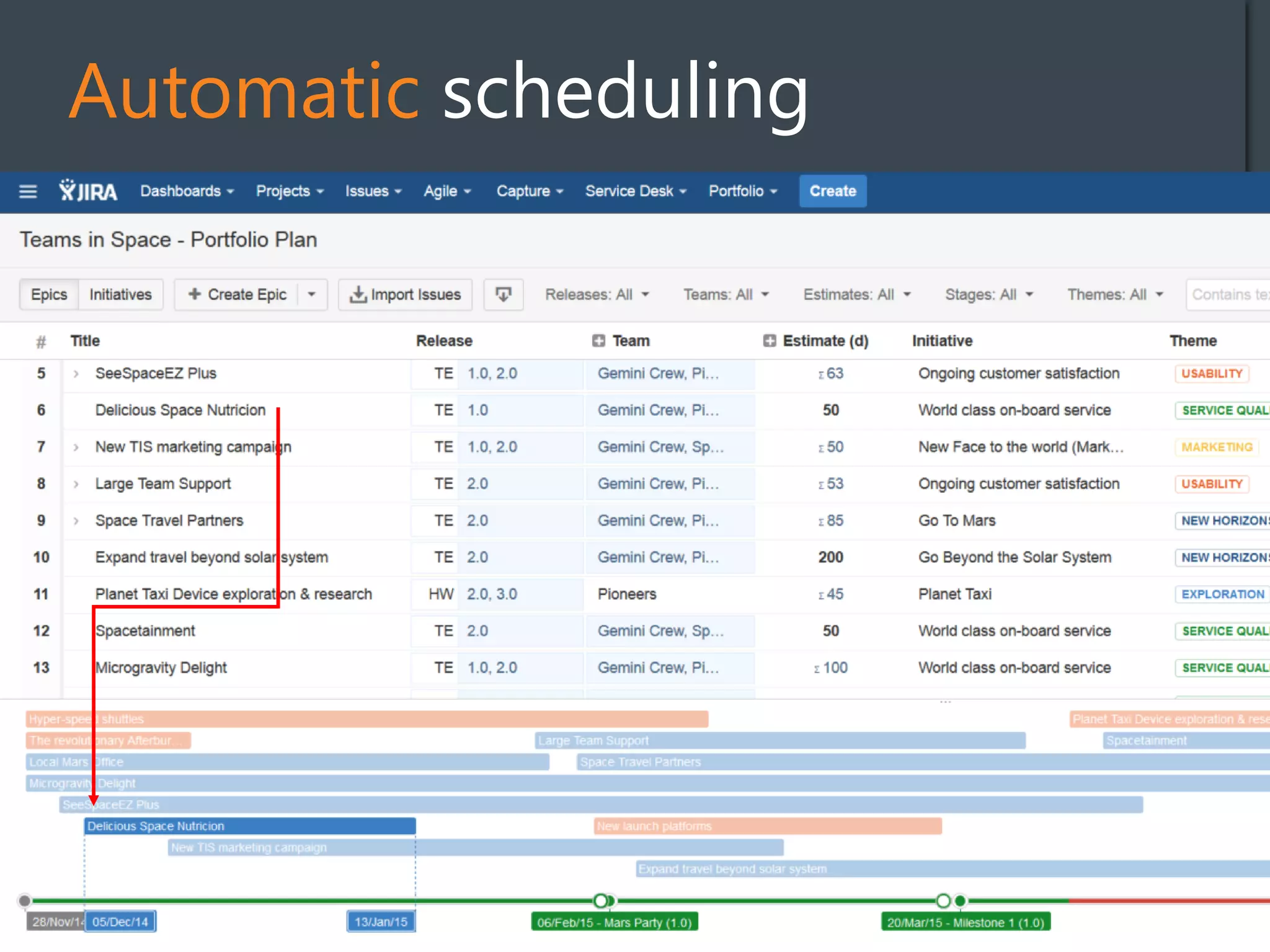Select Expand travel beyond solar system title
Screen dimensions: 1270x952
coord(211,557)
